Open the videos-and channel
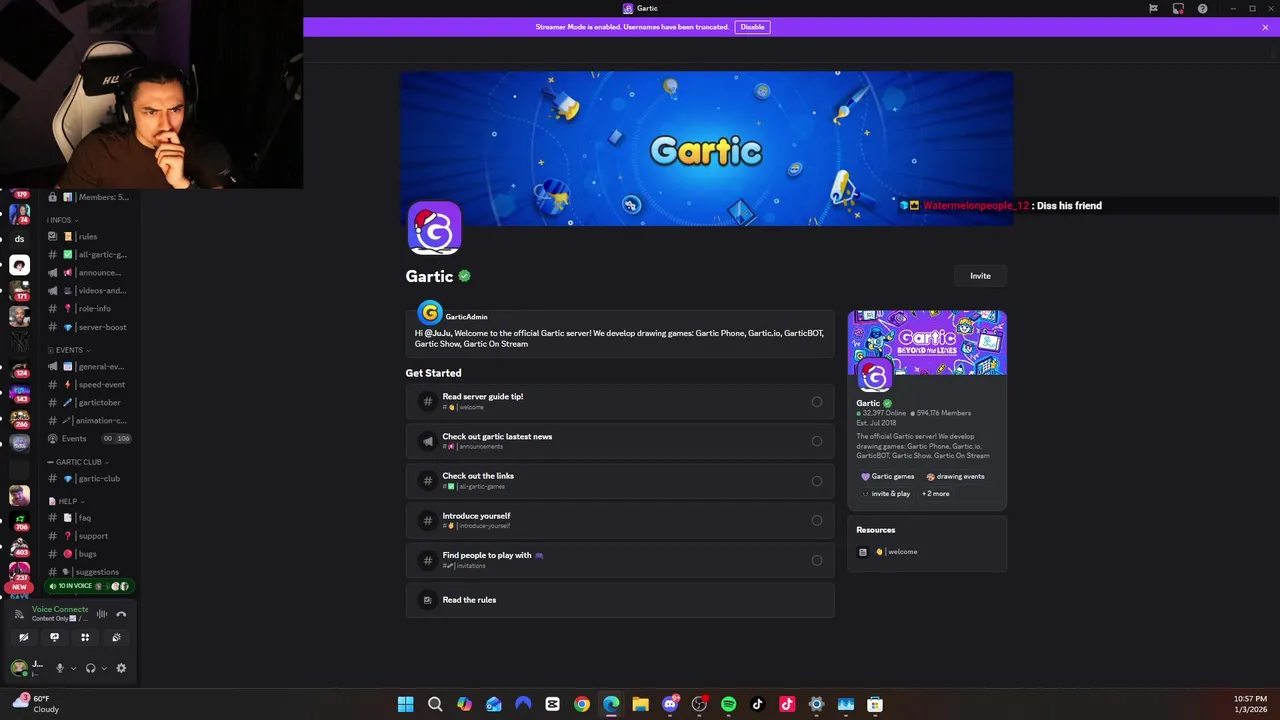Screen dimensions: 1280x720 [x=88, y=290]
